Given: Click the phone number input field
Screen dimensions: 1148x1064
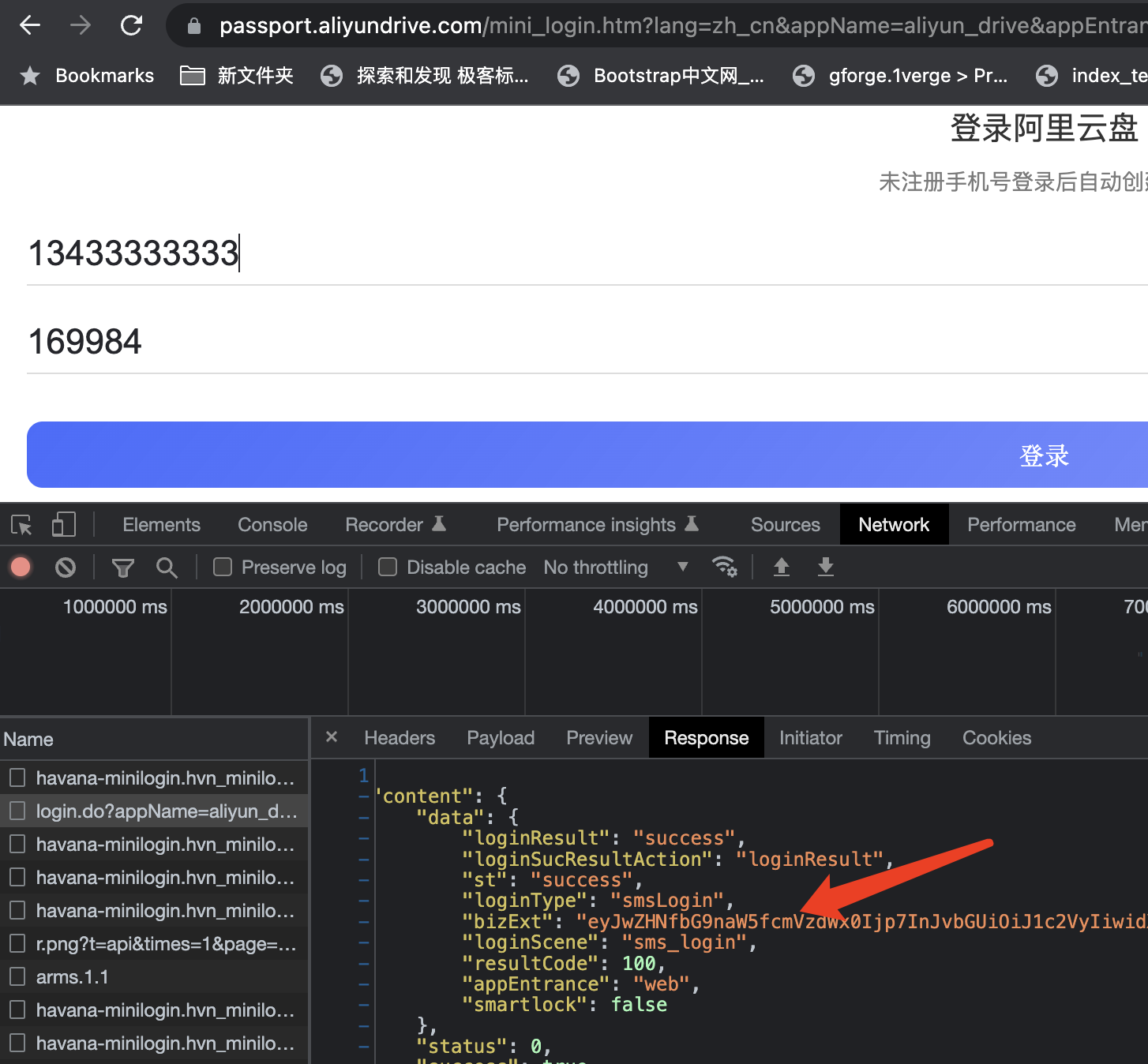Looking at the screenshot, I should (316, 254).
